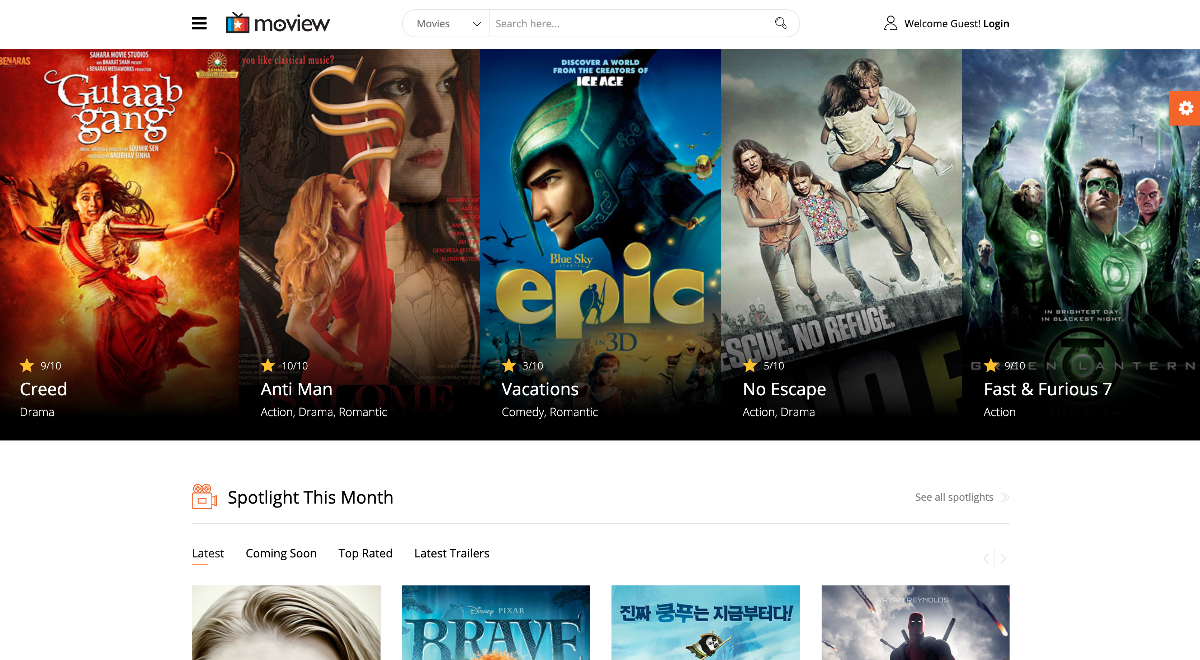Select the Coming Soon tab
The height and width of the screenshot is (660, 1200).
281,553
